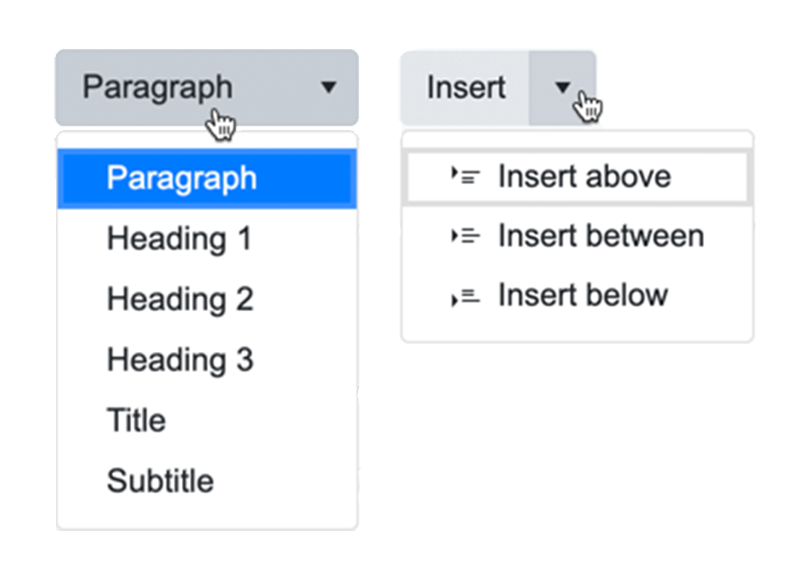This screenshot has height=564, width=788.
Task: Choose the Insert above menu entry
Action: point(584,177)
